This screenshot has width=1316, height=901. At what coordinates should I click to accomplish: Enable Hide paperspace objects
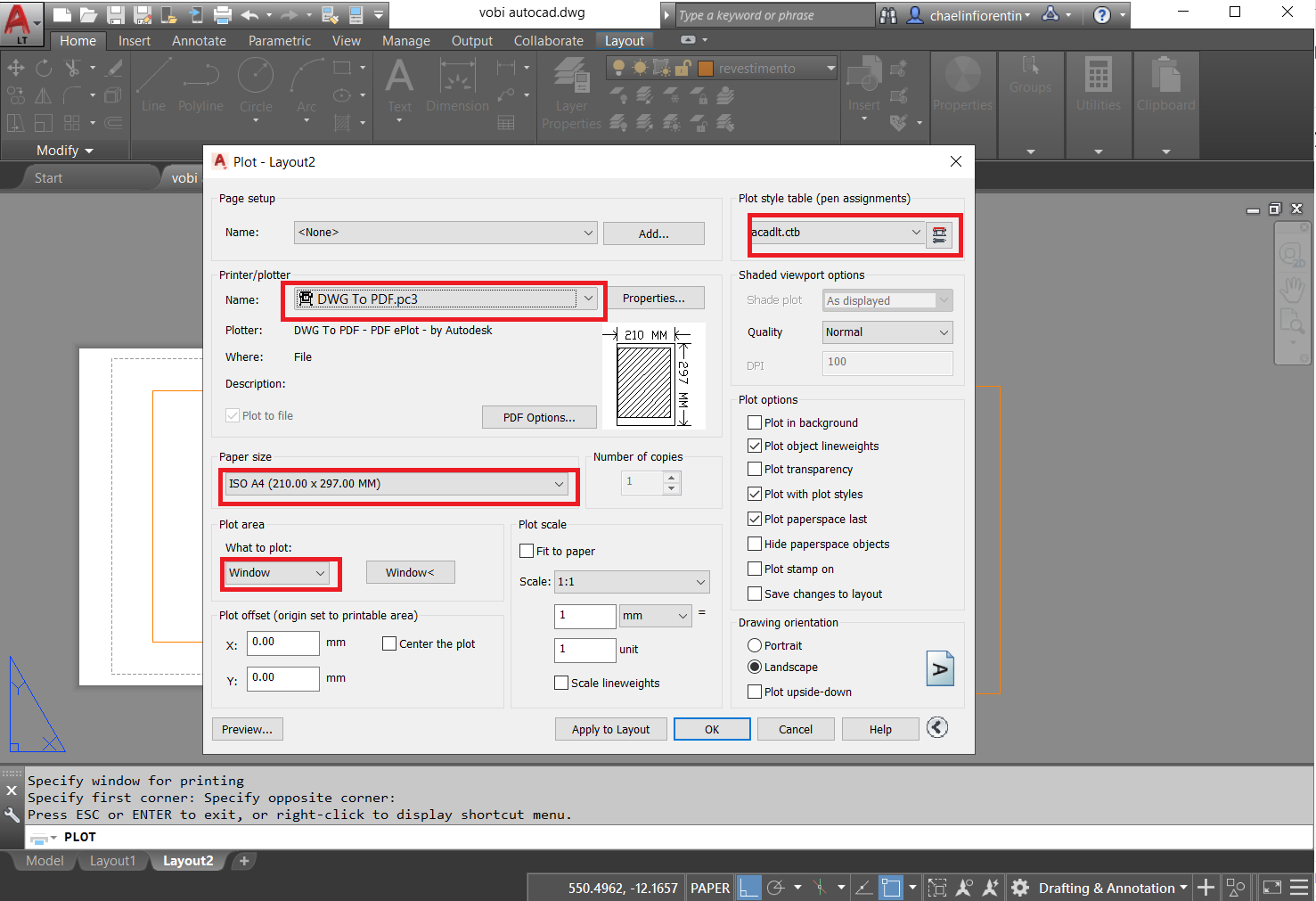point(755,544)
